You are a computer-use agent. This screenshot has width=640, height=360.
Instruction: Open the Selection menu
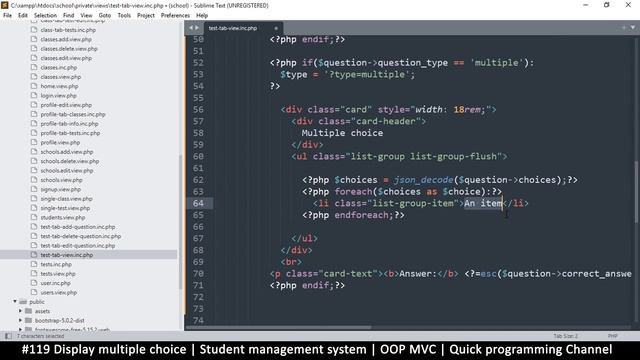click(45, 16)
